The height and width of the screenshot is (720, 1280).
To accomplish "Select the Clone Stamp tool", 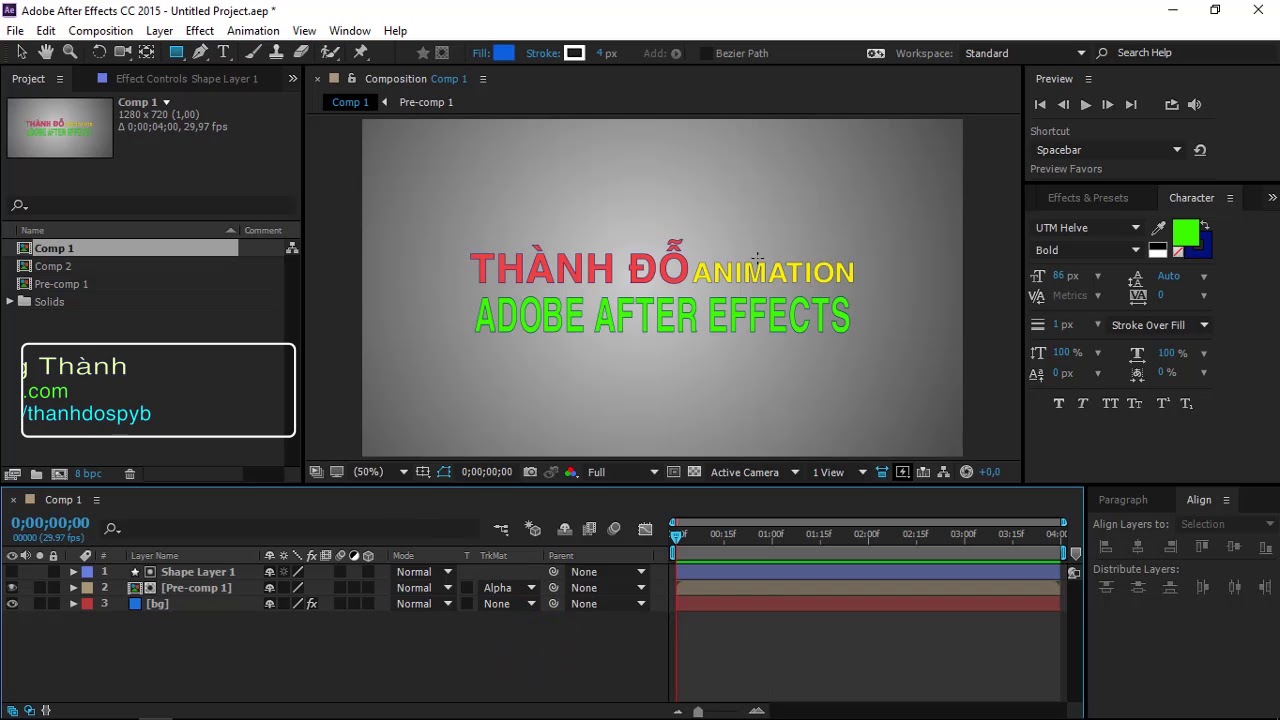I will coord(277,52).
